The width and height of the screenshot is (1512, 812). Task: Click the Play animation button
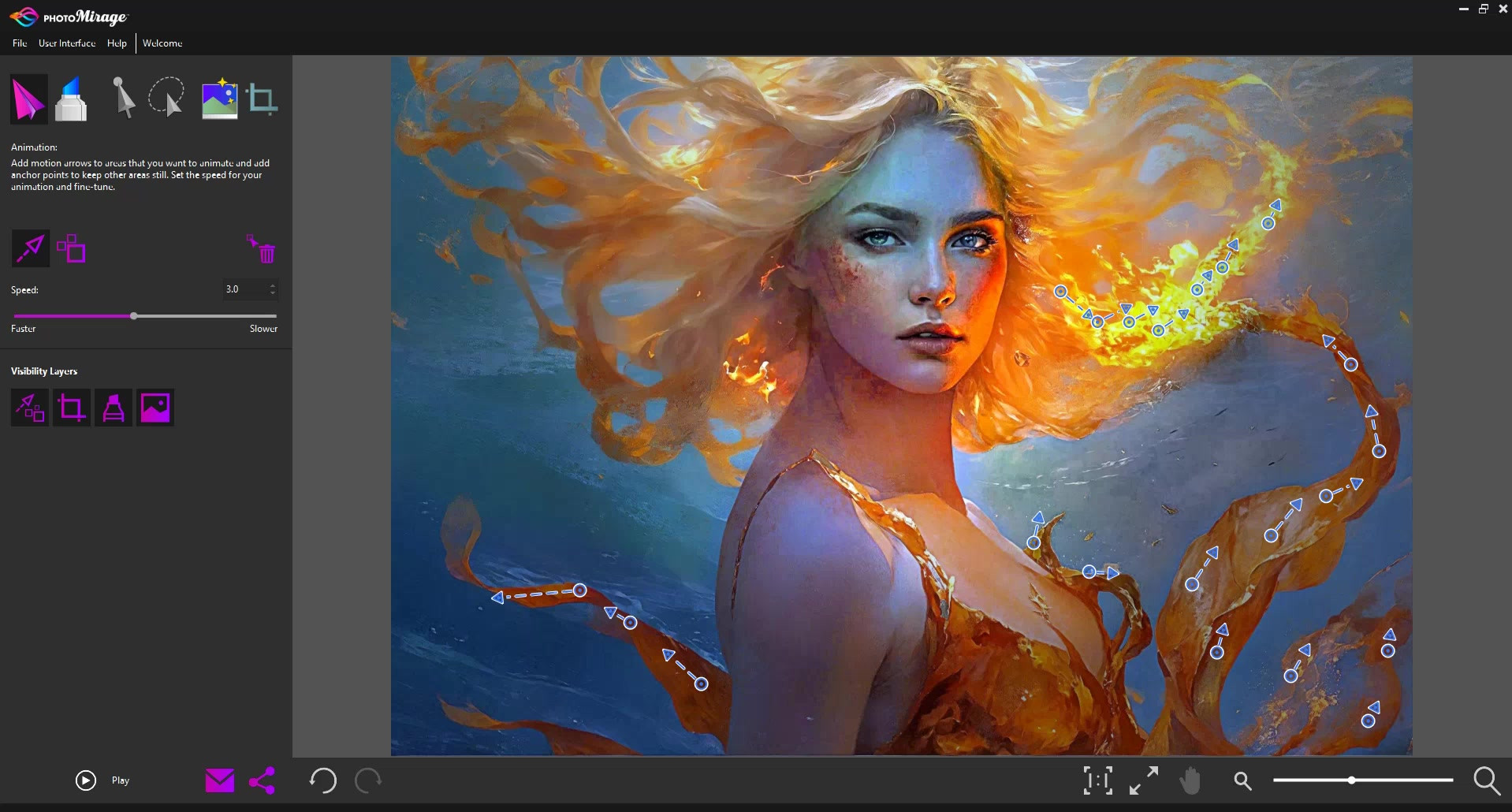click(x=86, y=780)
